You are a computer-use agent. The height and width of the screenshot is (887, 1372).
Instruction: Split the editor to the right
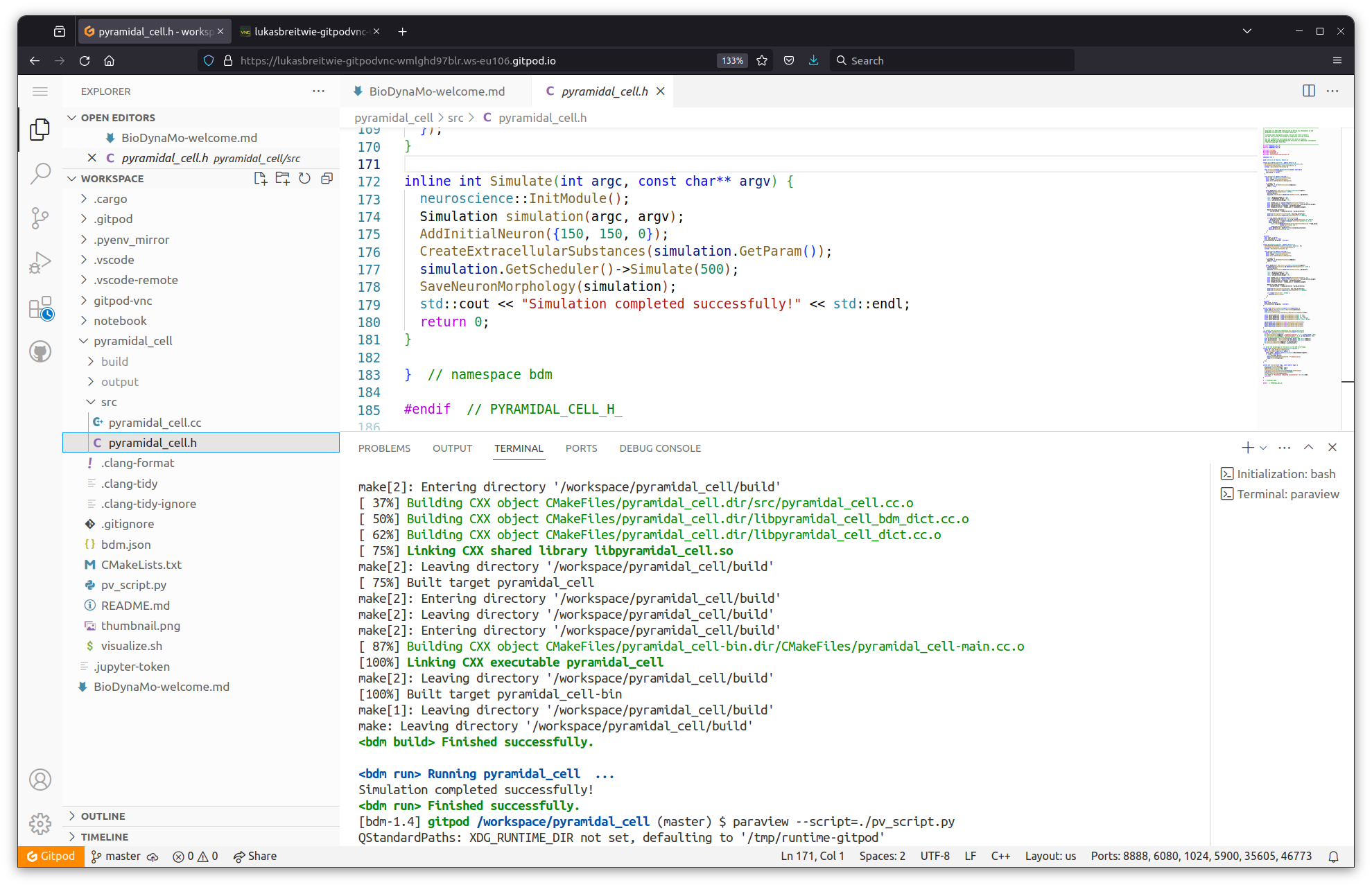(x=1308, y=91)
